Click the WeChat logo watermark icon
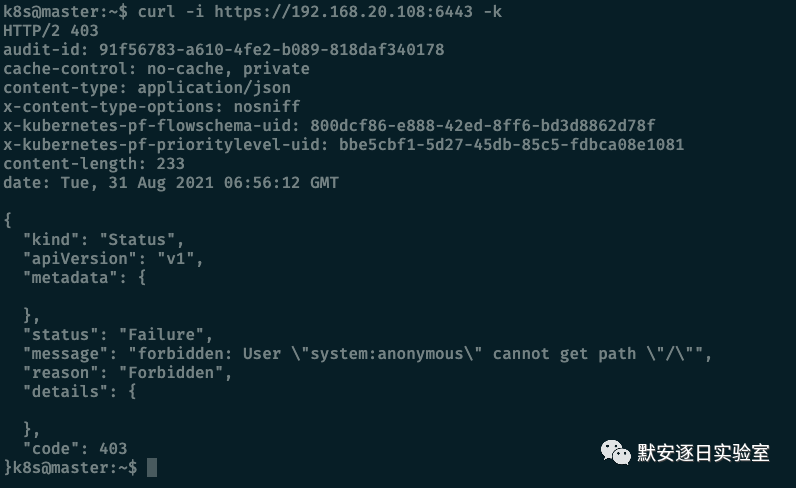Viewport: 796px width, 488px height. point(615,452)
